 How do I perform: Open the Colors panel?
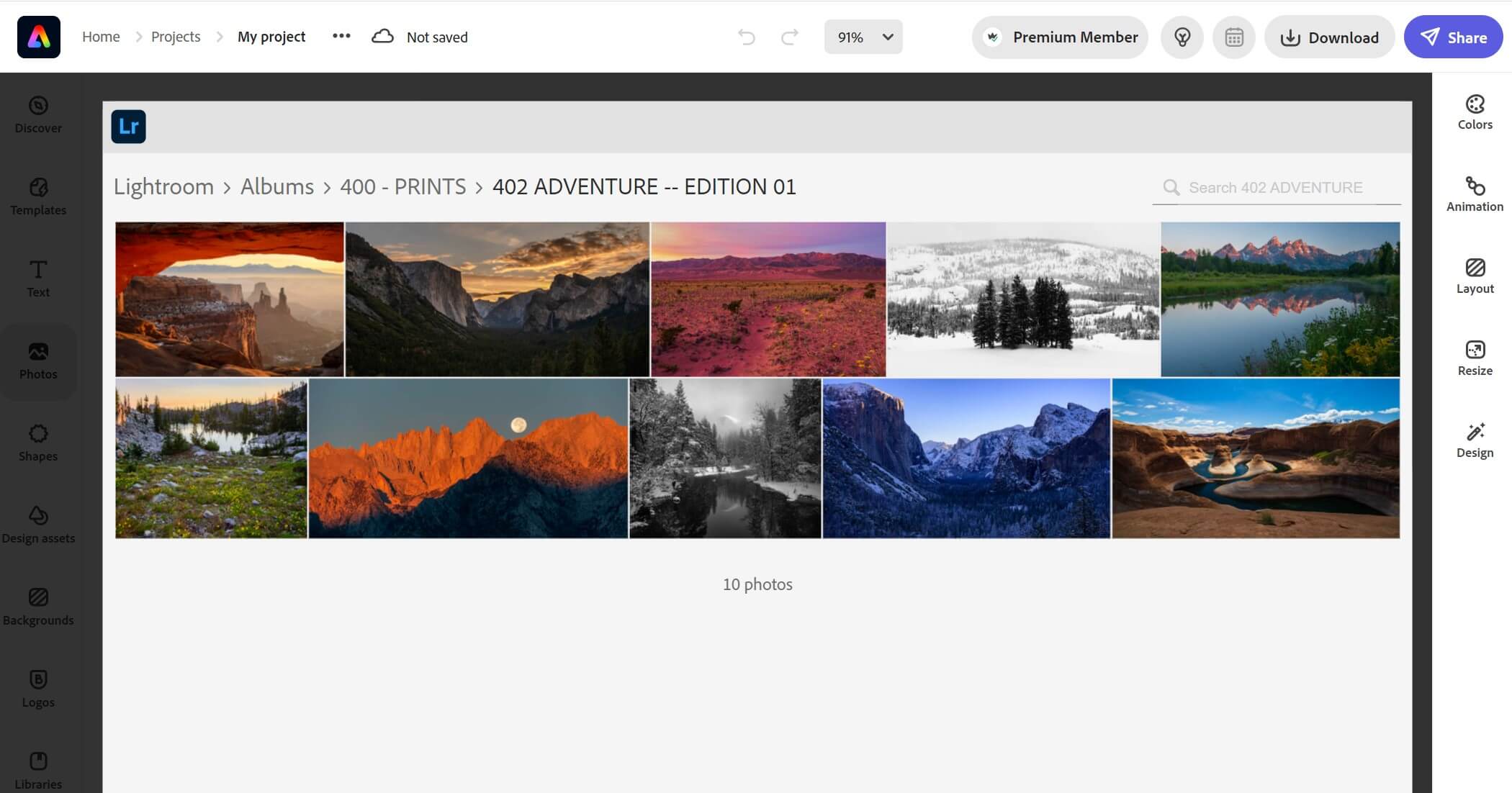click(1475, 112)
